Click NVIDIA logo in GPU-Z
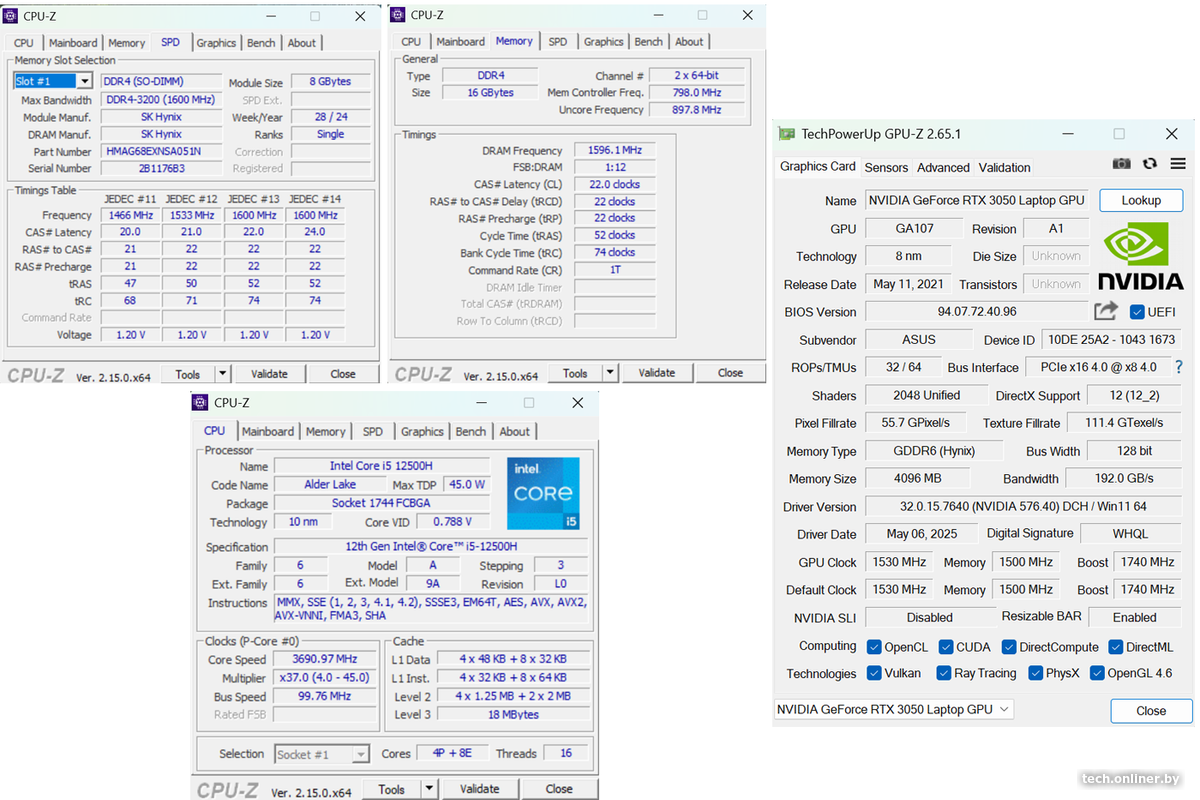Screen dimensions: 1200x800 click(1141, 256)
